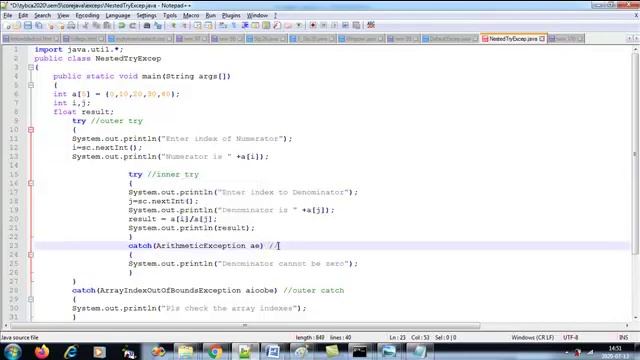Open the Plugins menu
This screenshot has width=640, height=360.
click(x=231, y=16)
